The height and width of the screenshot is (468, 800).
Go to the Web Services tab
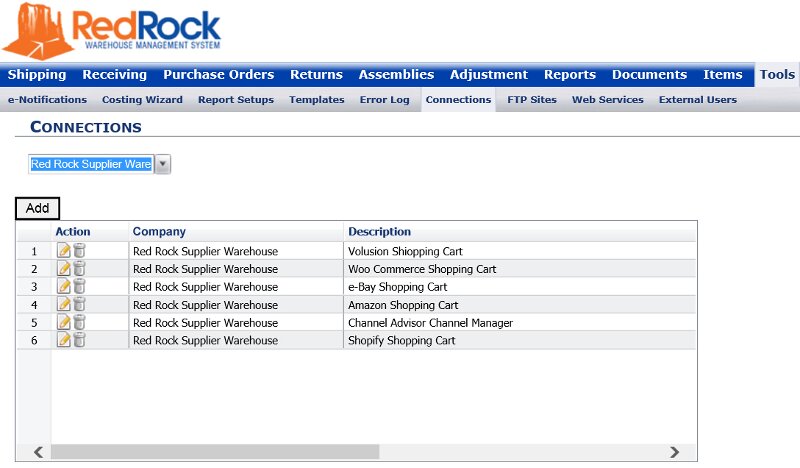pyautogui.click(x=607, y=100)
